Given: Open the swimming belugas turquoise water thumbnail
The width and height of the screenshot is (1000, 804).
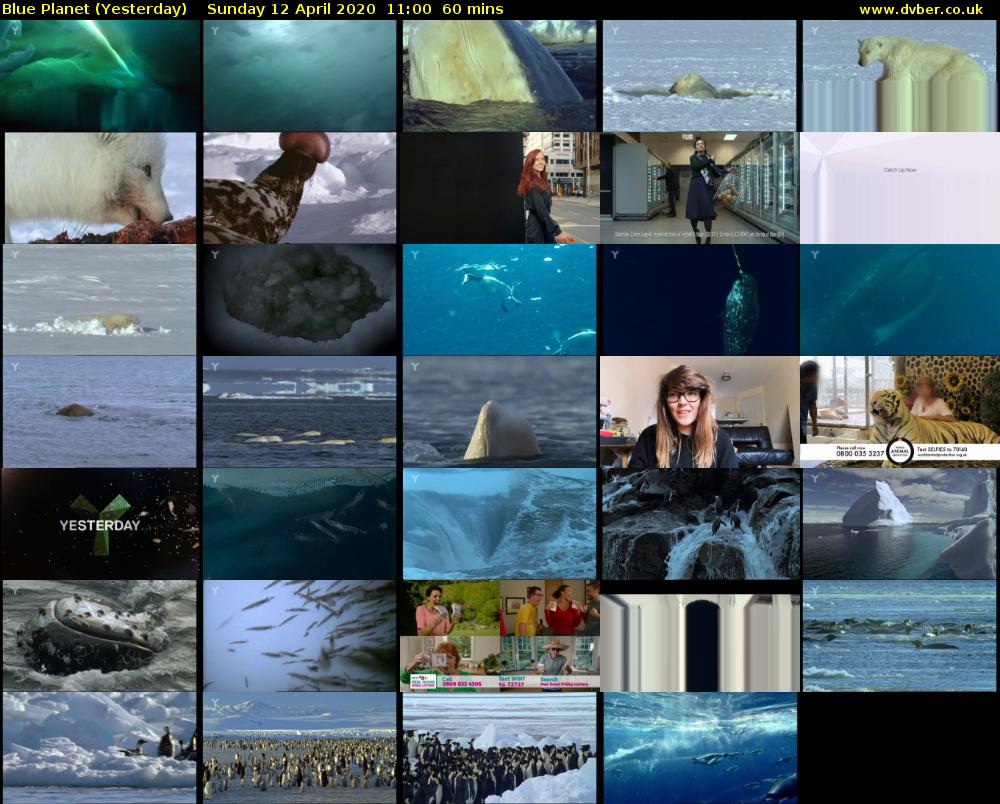Looking at the screenshot, I should click(x=500, y=300).
